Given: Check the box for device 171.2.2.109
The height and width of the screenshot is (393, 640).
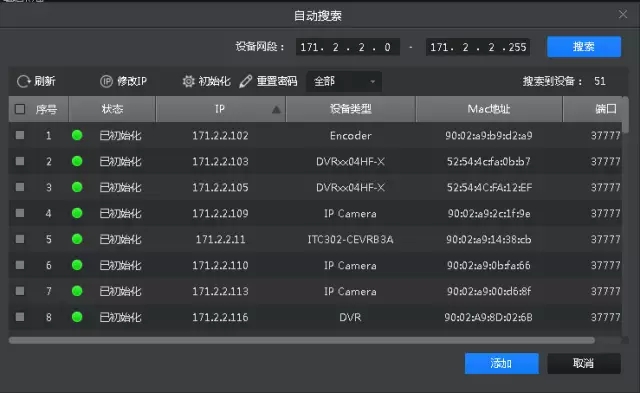Looking at the screenshot, I should click(20, 213).
